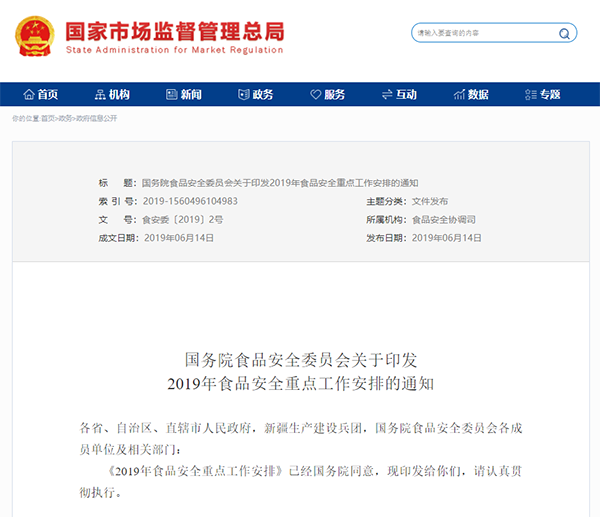600x517 pixels.
Task: Click the 发布日期 value 2019年06月14日
Action: (x=447, y=238)
